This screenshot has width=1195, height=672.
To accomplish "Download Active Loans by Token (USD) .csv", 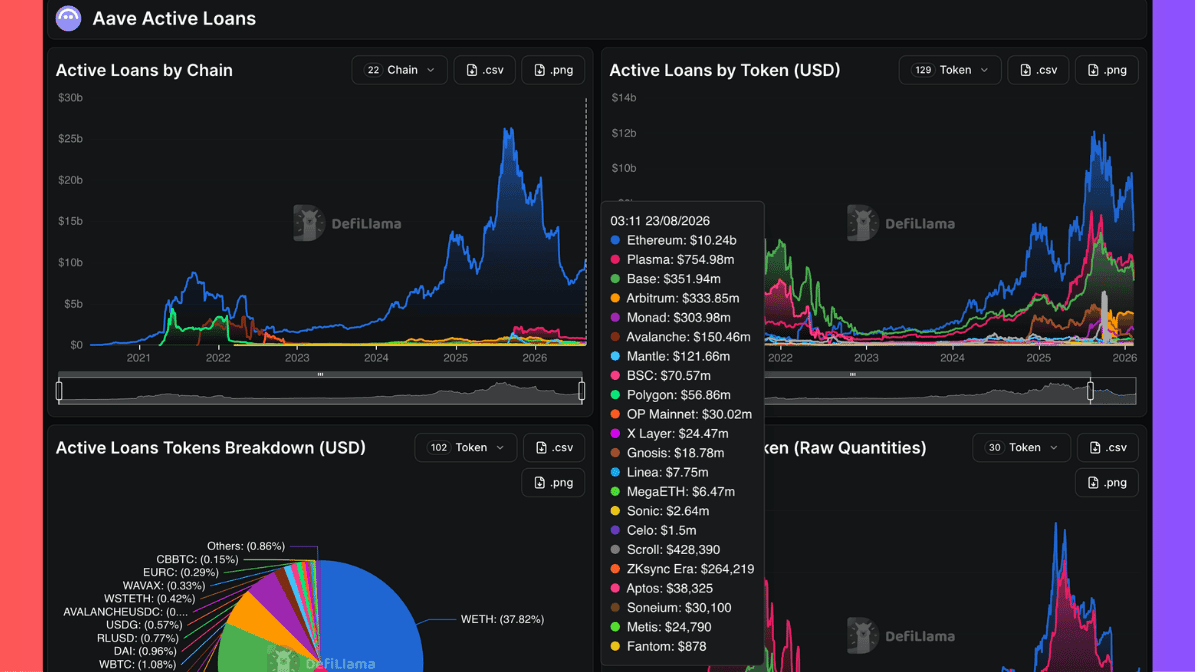I will (x=1038, y=70).
